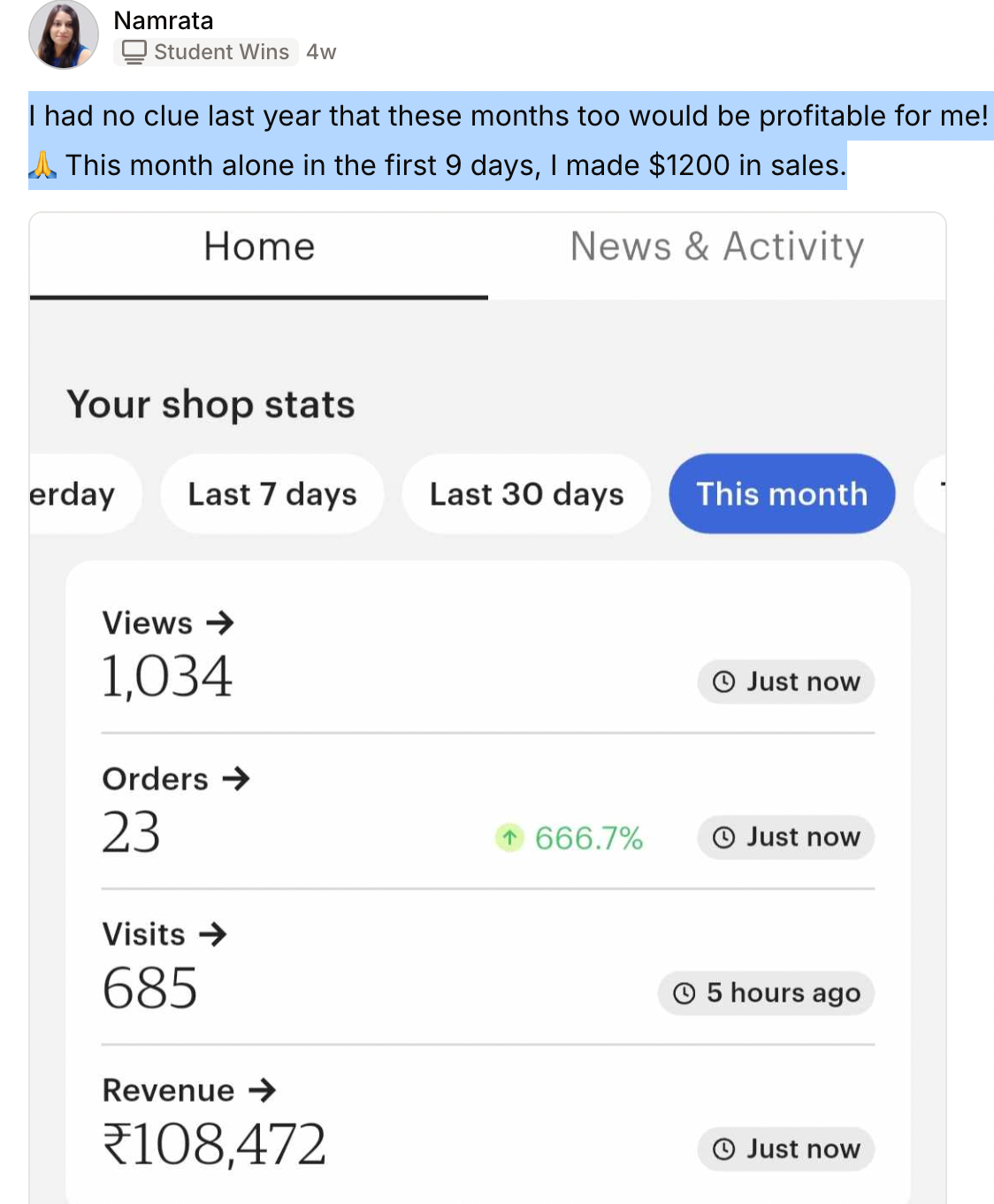Click the green up-arrow orders trend icon
Screen dimensions: 994x1204
pos(509,837)
